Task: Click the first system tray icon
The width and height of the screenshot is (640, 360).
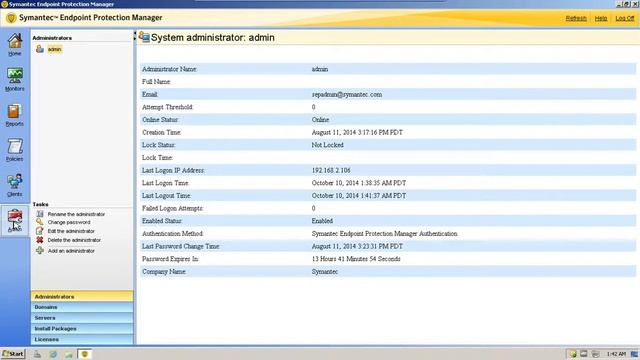Action: (x=573, y=354)
